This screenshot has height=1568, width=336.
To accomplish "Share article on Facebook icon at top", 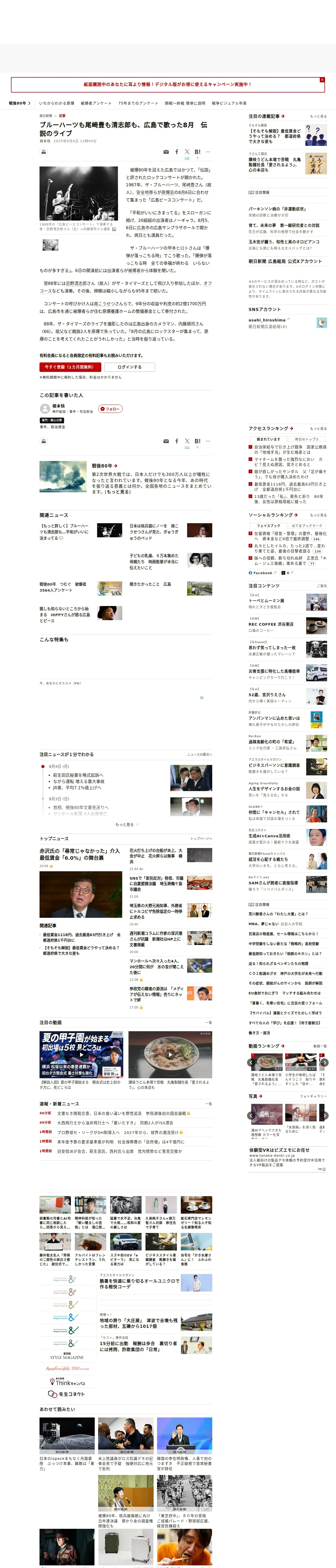I will click(177, 152).
